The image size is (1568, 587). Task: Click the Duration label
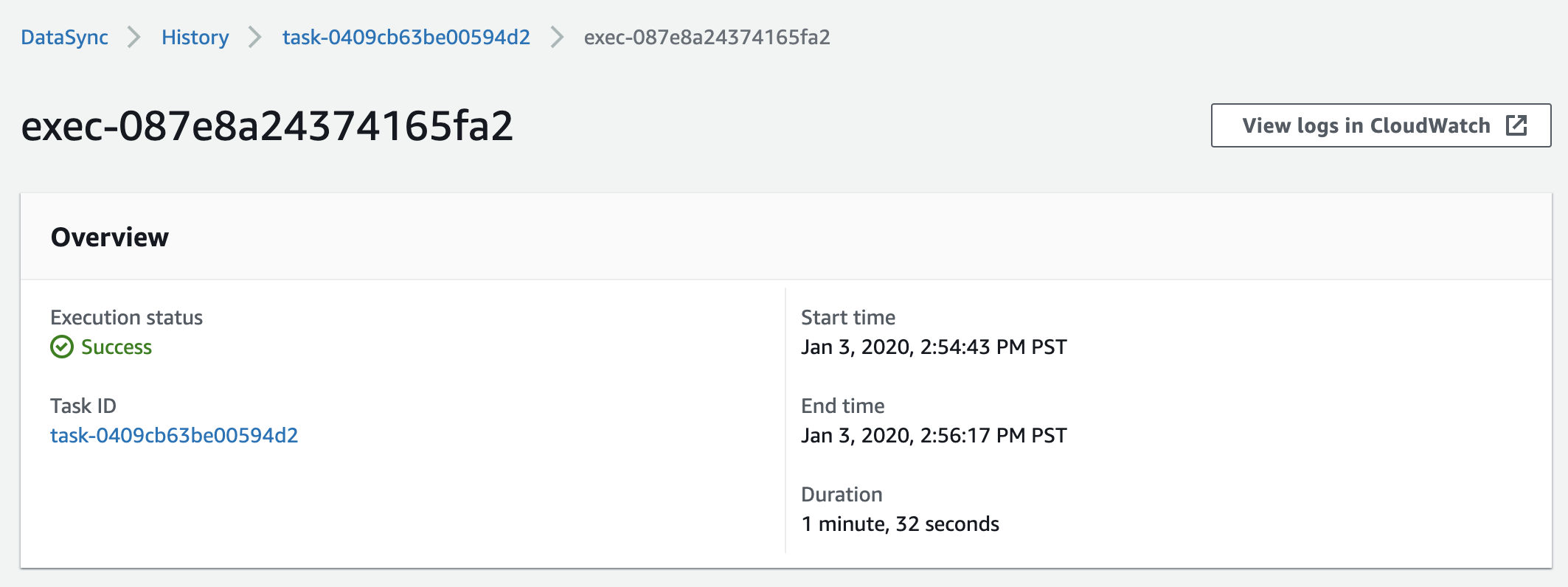[x=842, y=494]
